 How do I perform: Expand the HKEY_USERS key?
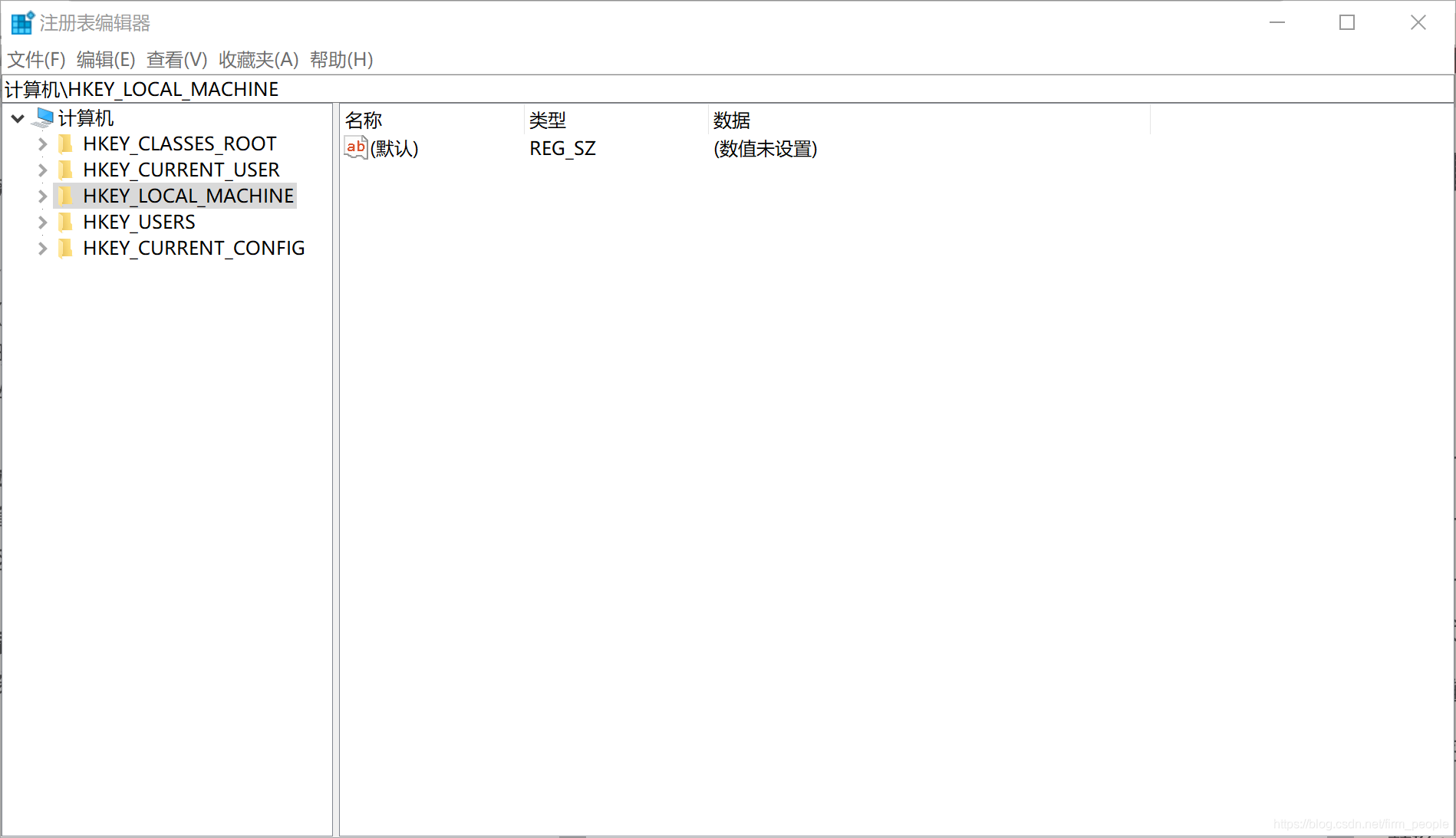click(43, 222)
